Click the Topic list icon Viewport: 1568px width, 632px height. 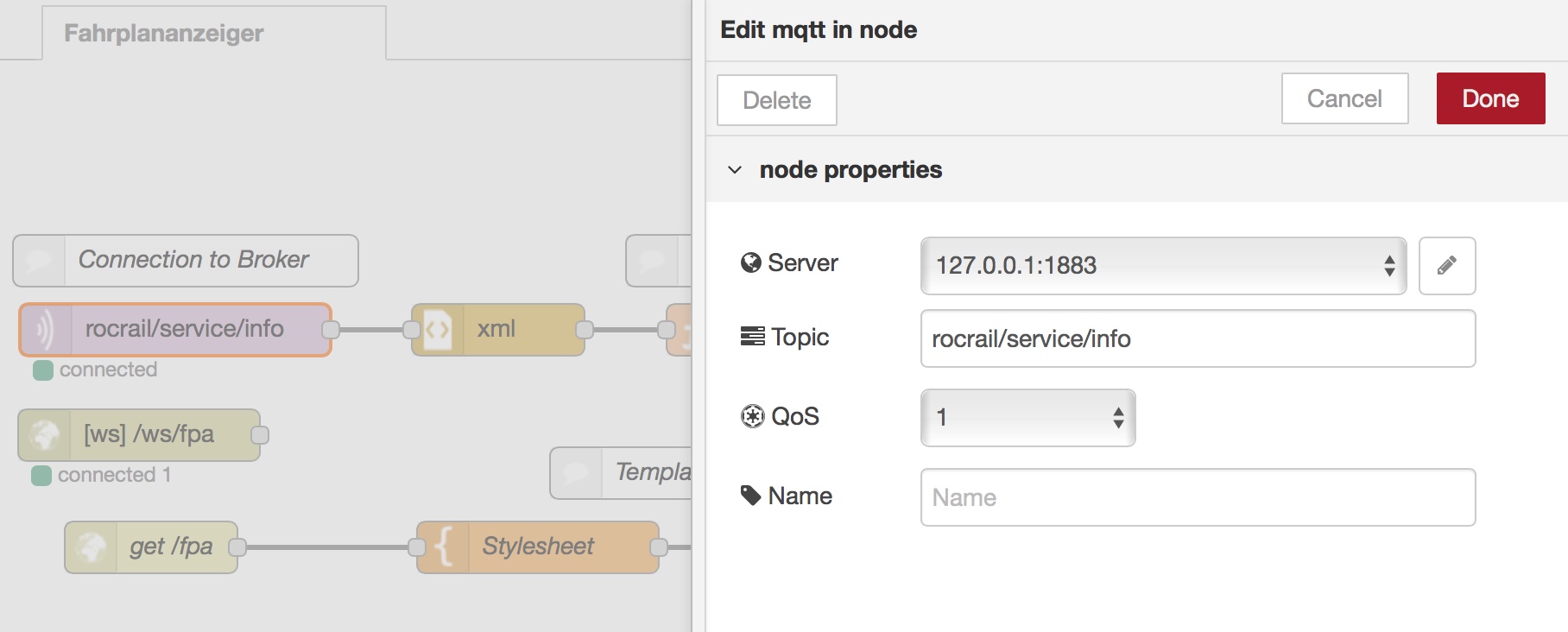click(x=752, y=337)
